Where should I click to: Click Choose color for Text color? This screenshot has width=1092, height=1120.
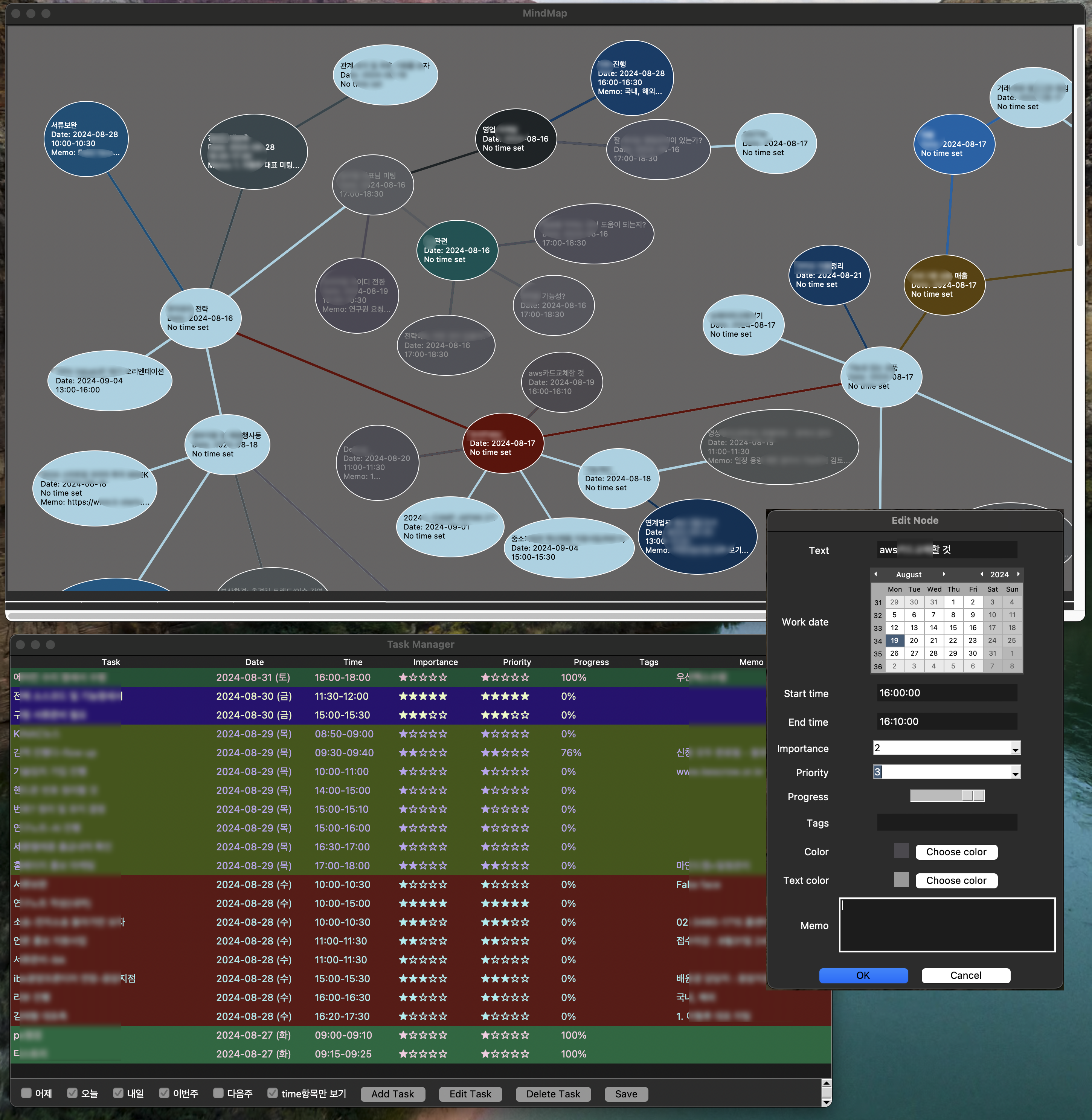tap(956, 880)
